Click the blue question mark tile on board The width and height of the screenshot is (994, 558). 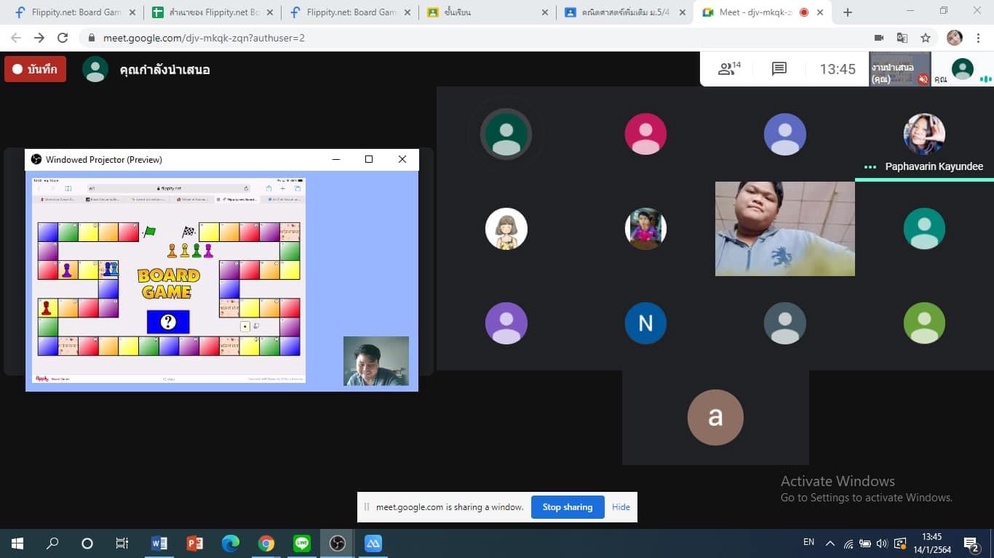click(x=168, y=321)
